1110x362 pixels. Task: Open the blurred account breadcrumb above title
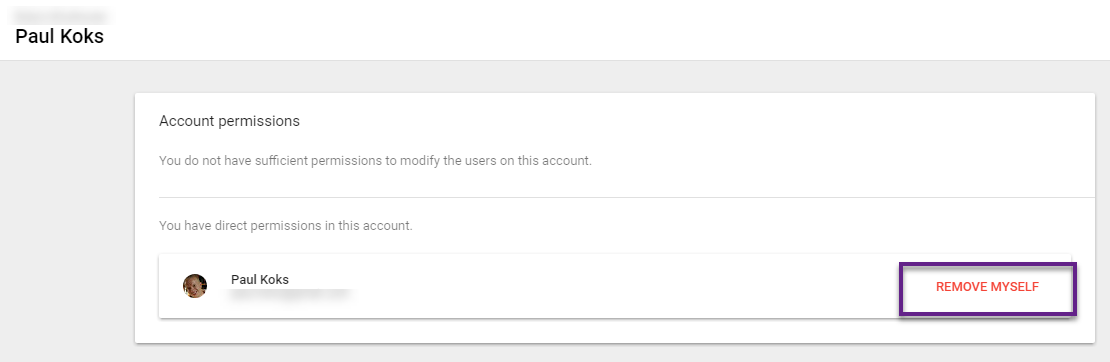coord(62,14)
